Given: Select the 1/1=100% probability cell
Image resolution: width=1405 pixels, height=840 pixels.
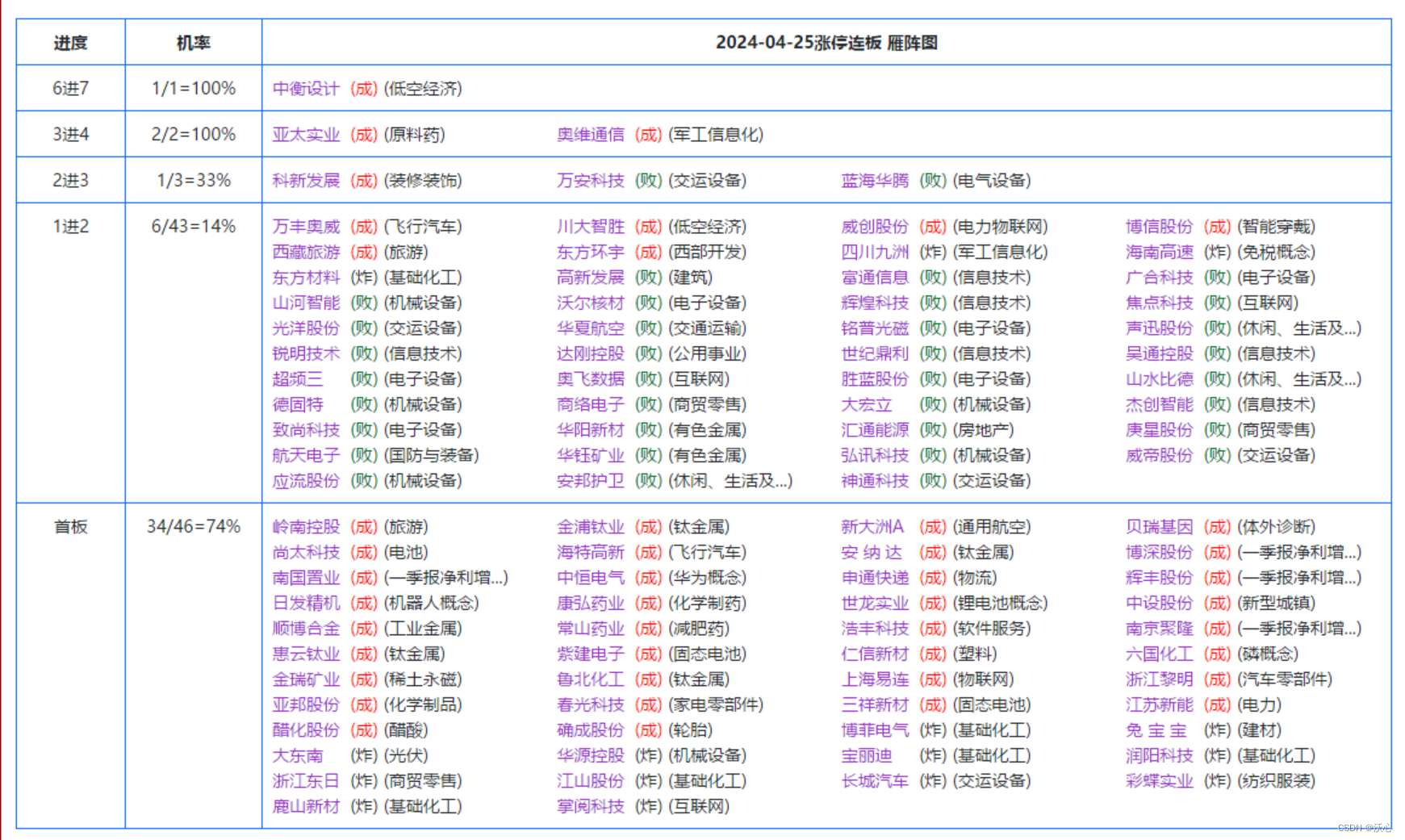Looking at the screenshot, I should tap(194, 89).
